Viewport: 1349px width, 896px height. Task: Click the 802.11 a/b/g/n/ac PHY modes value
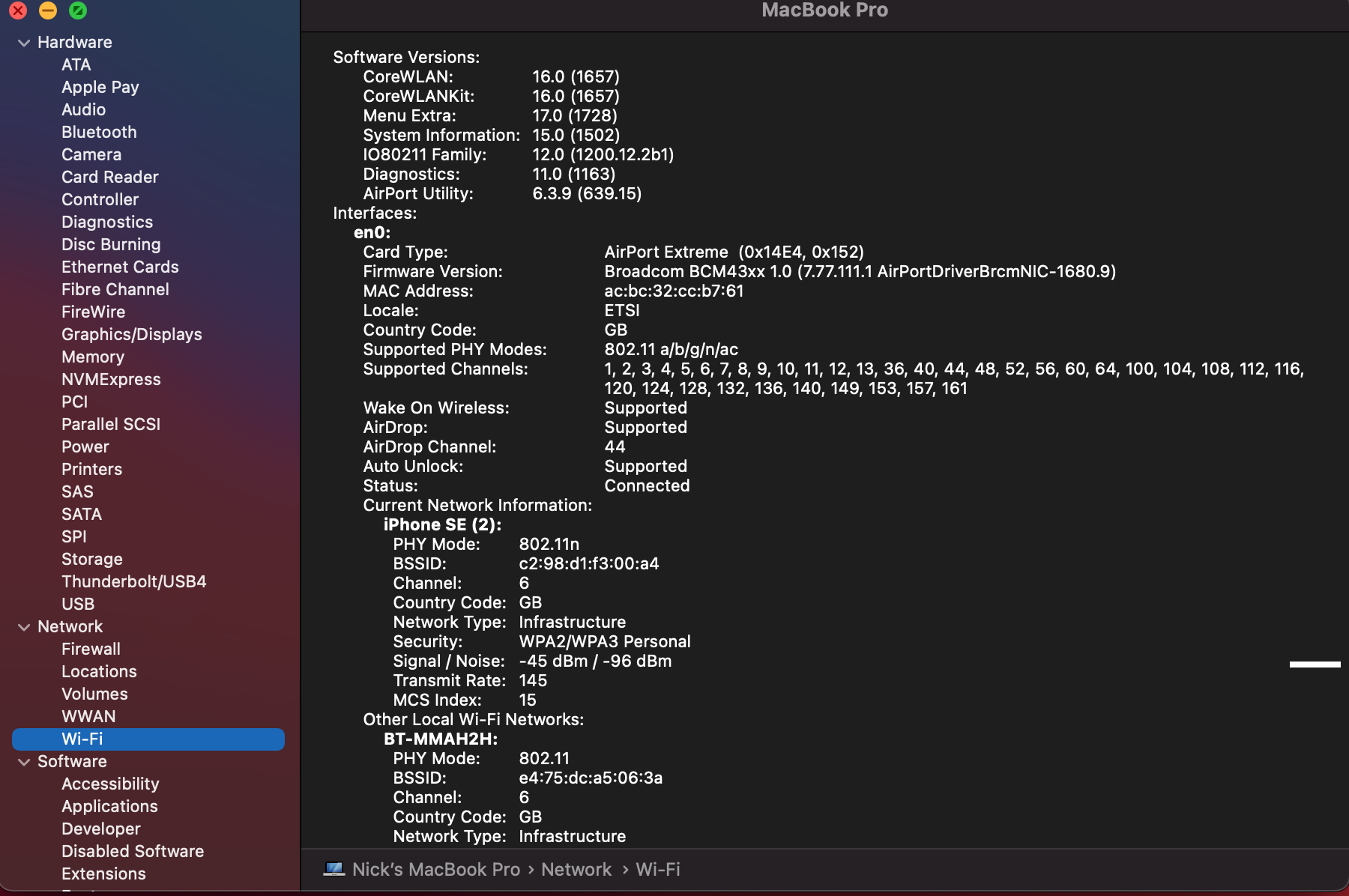672,350
